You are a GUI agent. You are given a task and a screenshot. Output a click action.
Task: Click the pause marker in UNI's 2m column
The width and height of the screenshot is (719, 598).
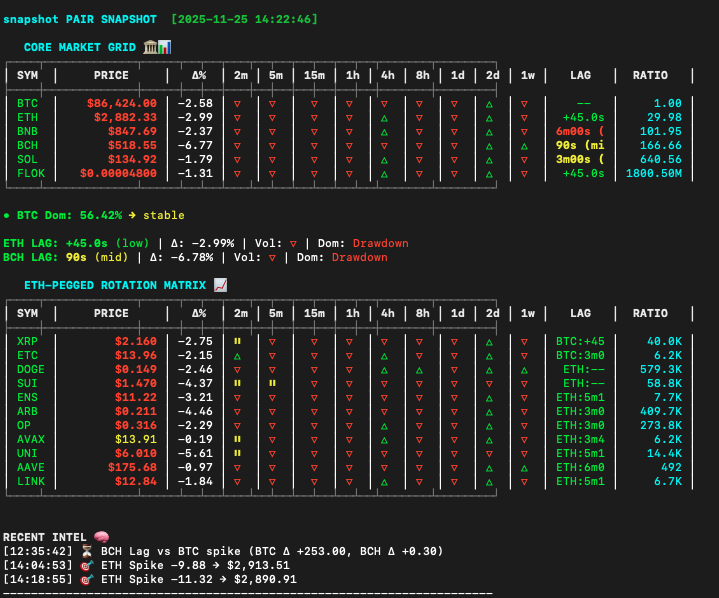tap(238, 453)
